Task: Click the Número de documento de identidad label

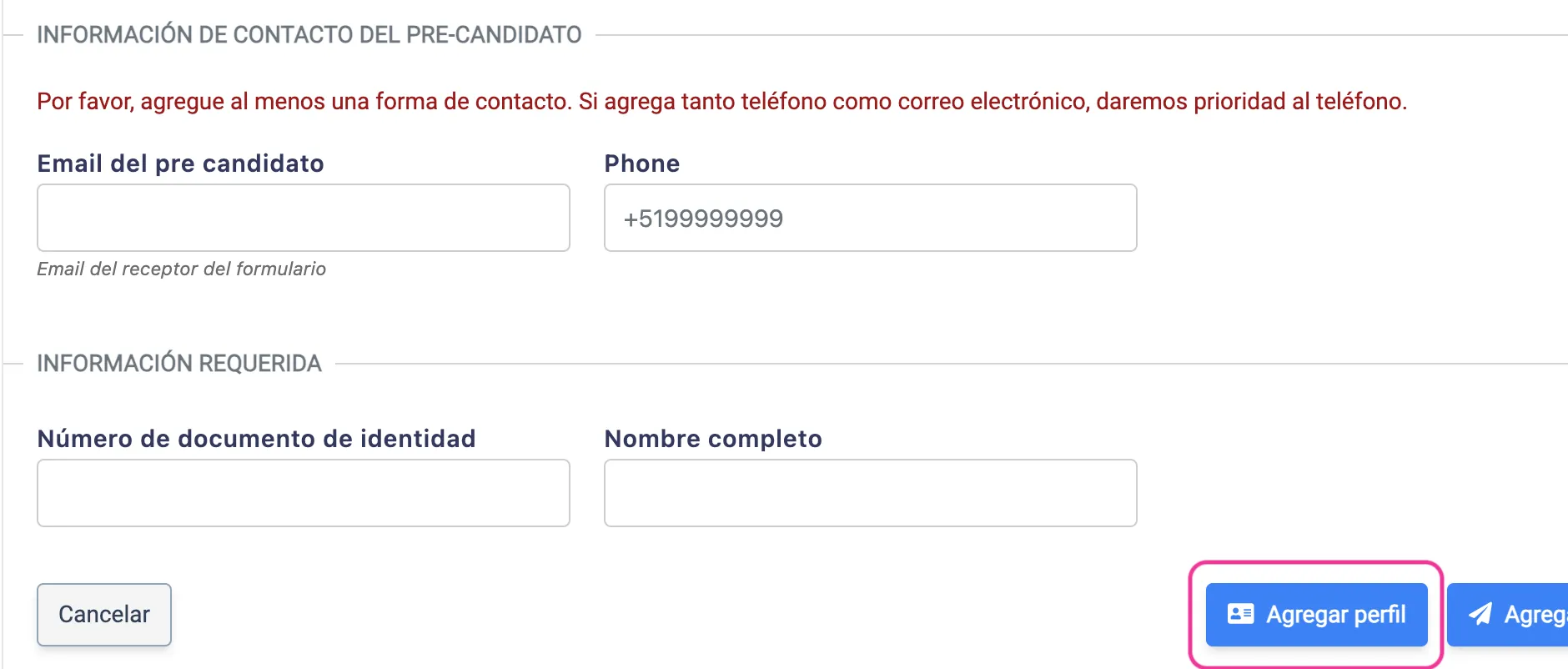Action: point(256,439)
